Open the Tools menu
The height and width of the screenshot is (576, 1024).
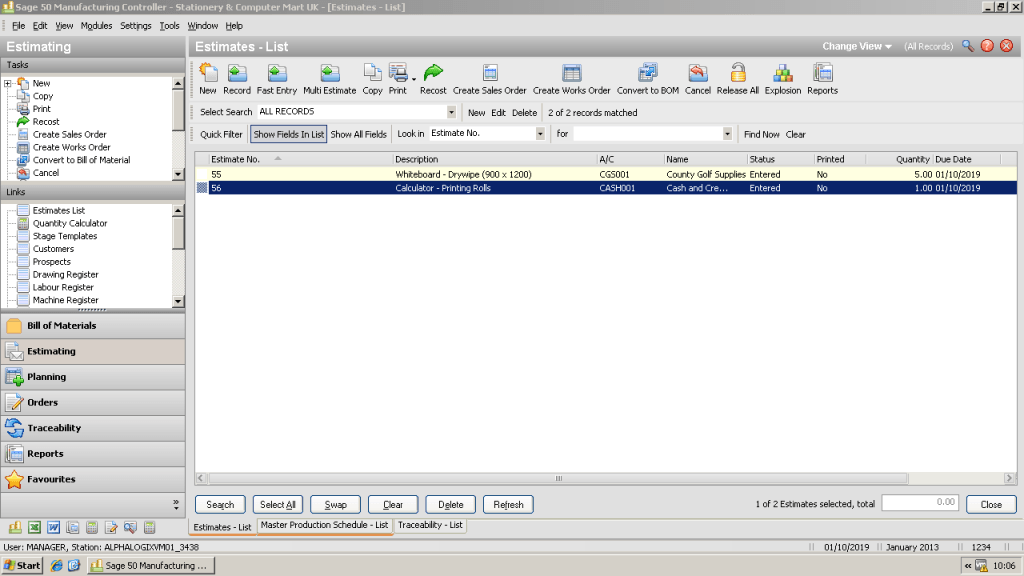coord(169,26)
